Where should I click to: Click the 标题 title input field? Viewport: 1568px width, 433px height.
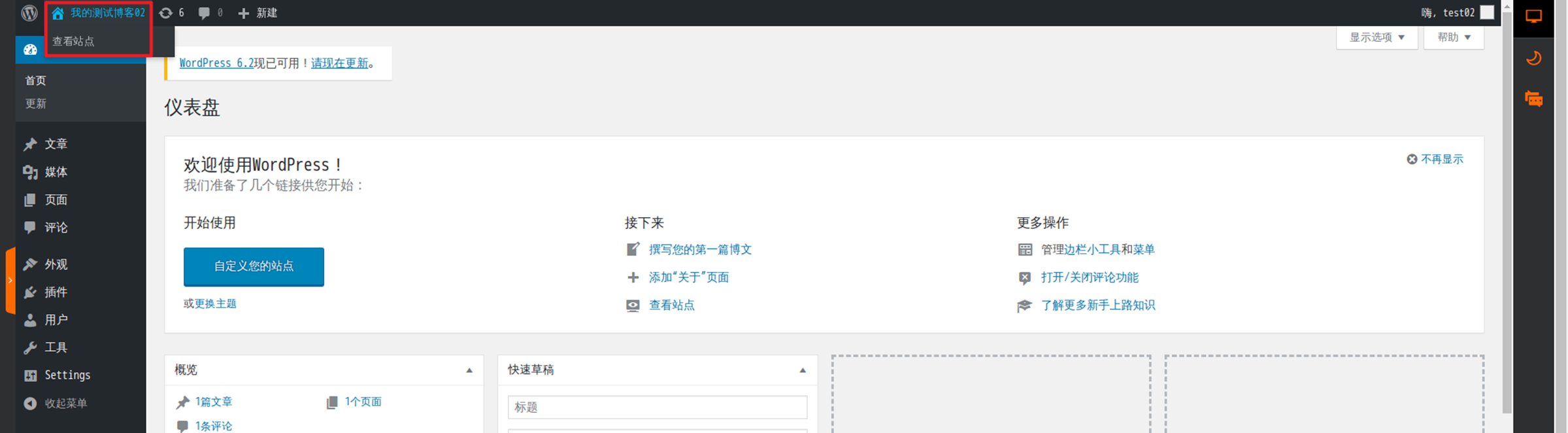pyautogui.click(x=658, y=407)
